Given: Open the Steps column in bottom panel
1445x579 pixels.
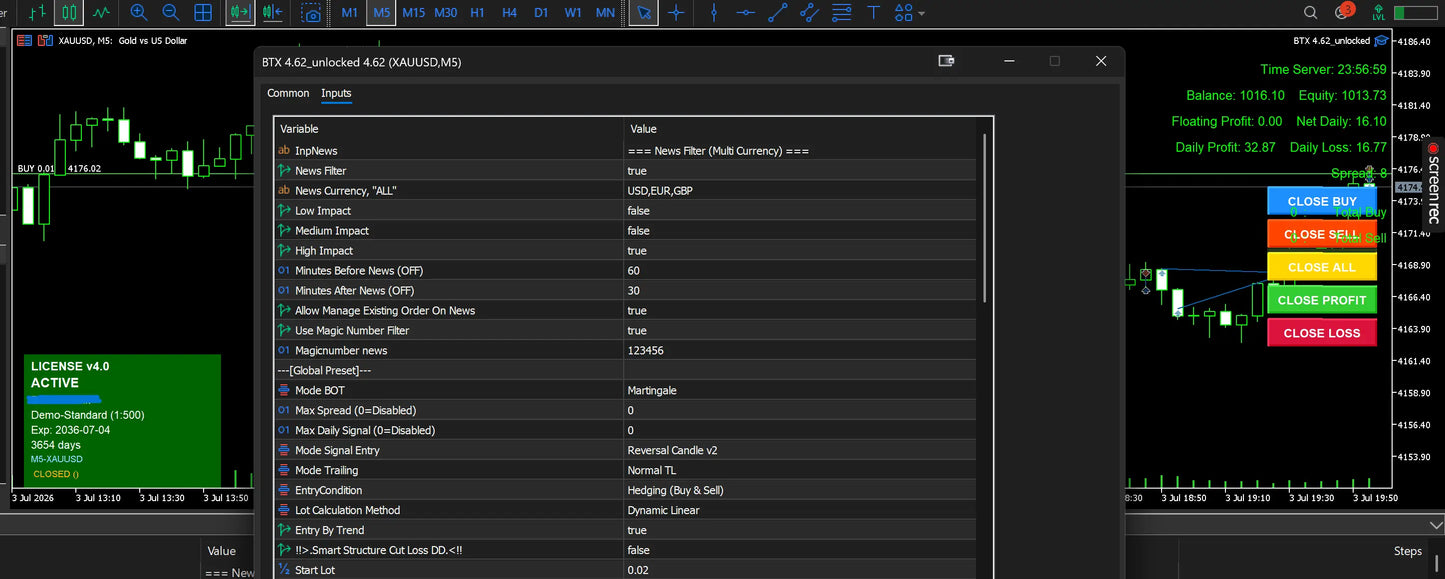Looking at the screenshot, I should (x=1407, y=551).
